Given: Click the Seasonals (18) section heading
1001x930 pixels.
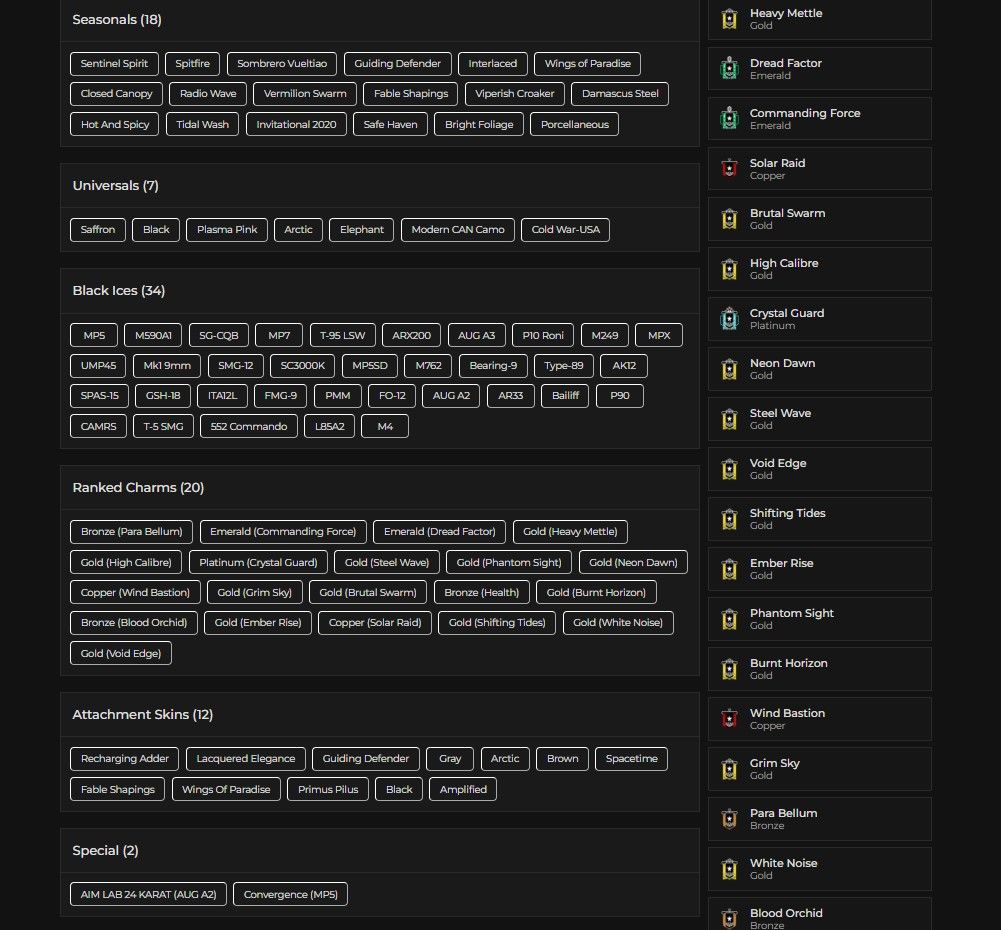Looking at the screenshot, I should pyautogui.click(x=117, y=20).
